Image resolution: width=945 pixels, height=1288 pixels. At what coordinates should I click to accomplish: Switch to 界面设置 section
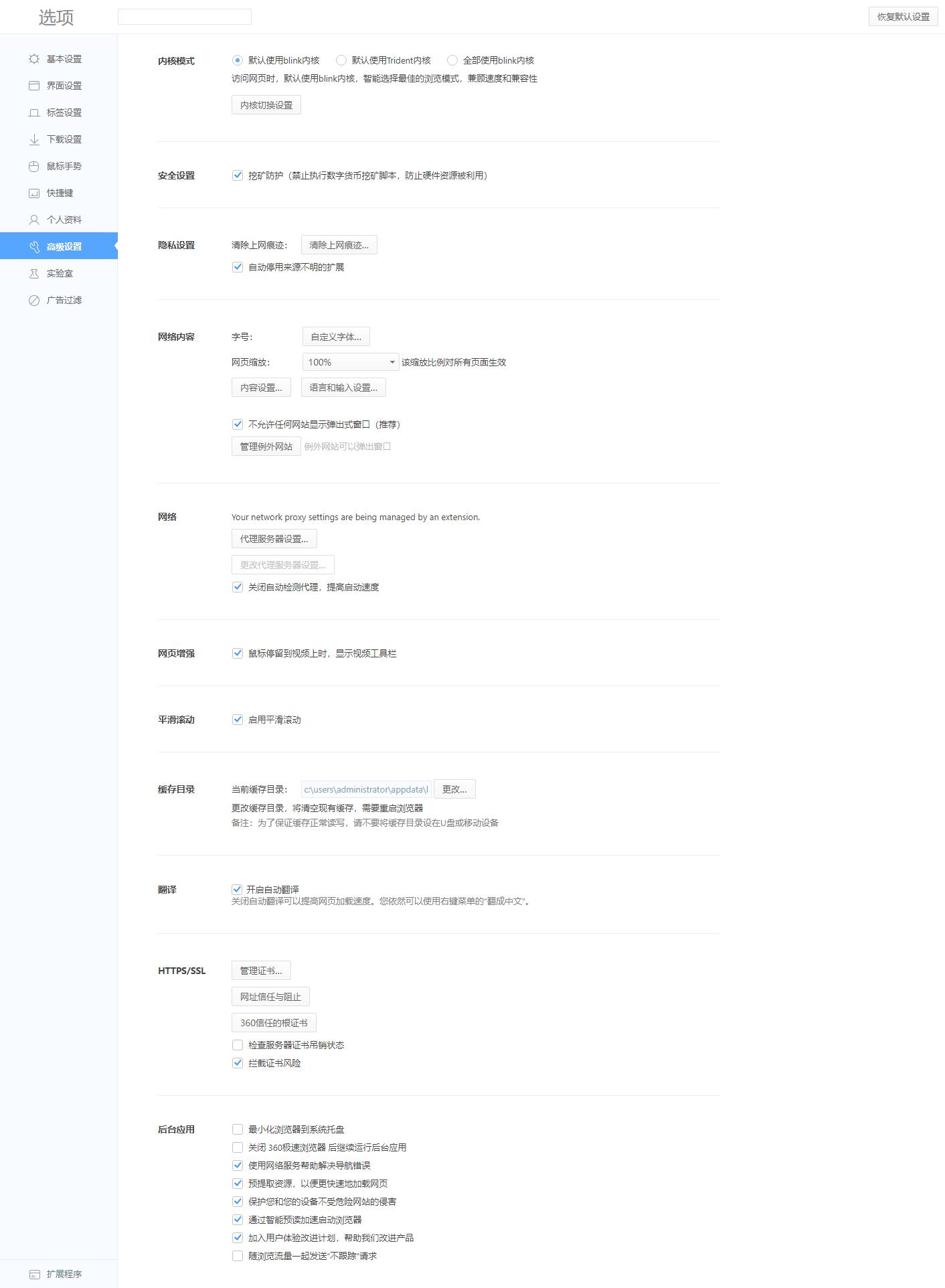point(58,86)
